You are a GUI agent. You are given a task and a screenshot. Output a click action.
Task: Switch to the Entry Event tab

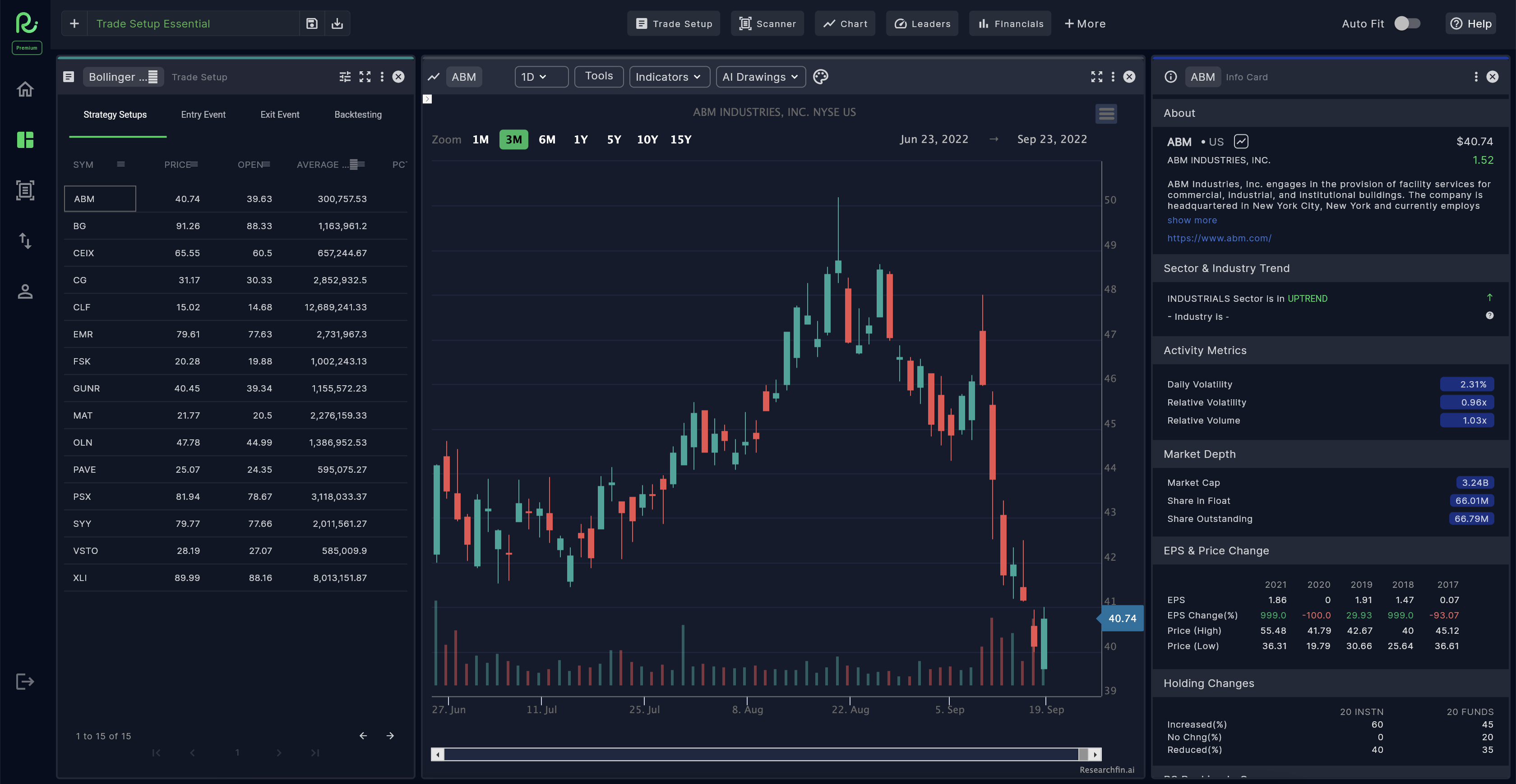point(203,115)
